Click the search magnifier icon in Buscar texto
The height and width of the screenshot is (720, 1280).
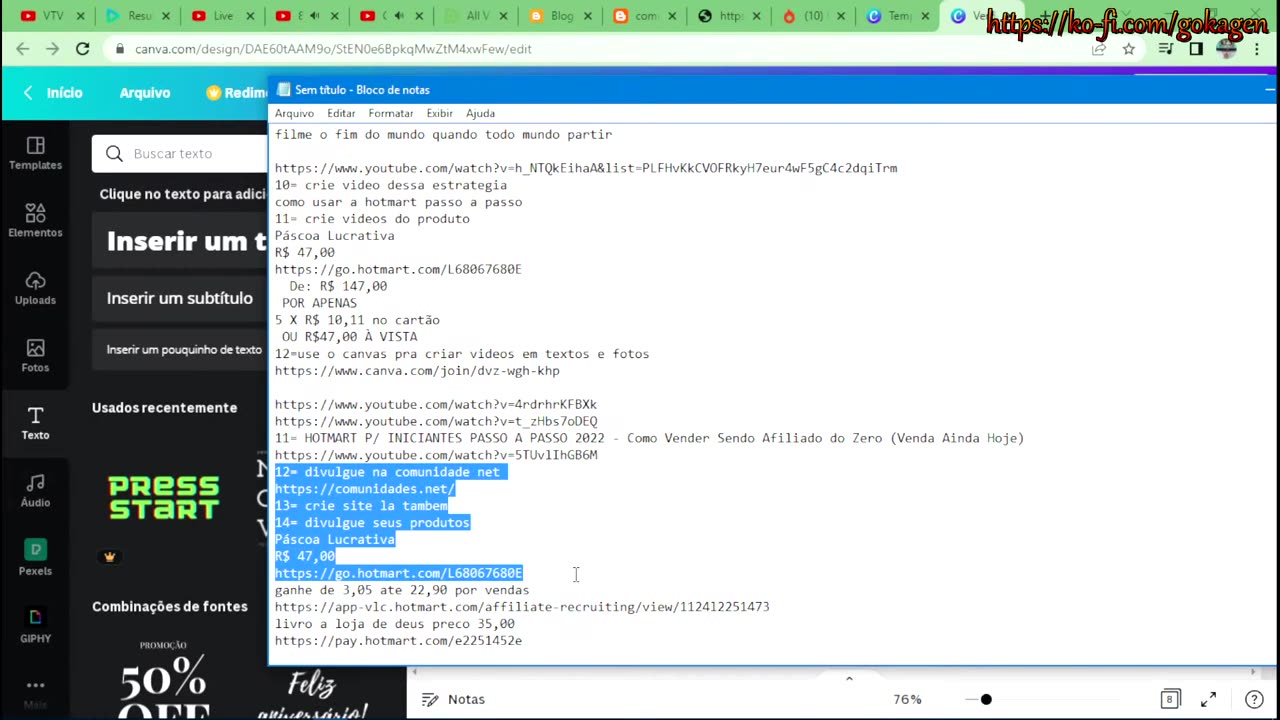tap(114, 153)
